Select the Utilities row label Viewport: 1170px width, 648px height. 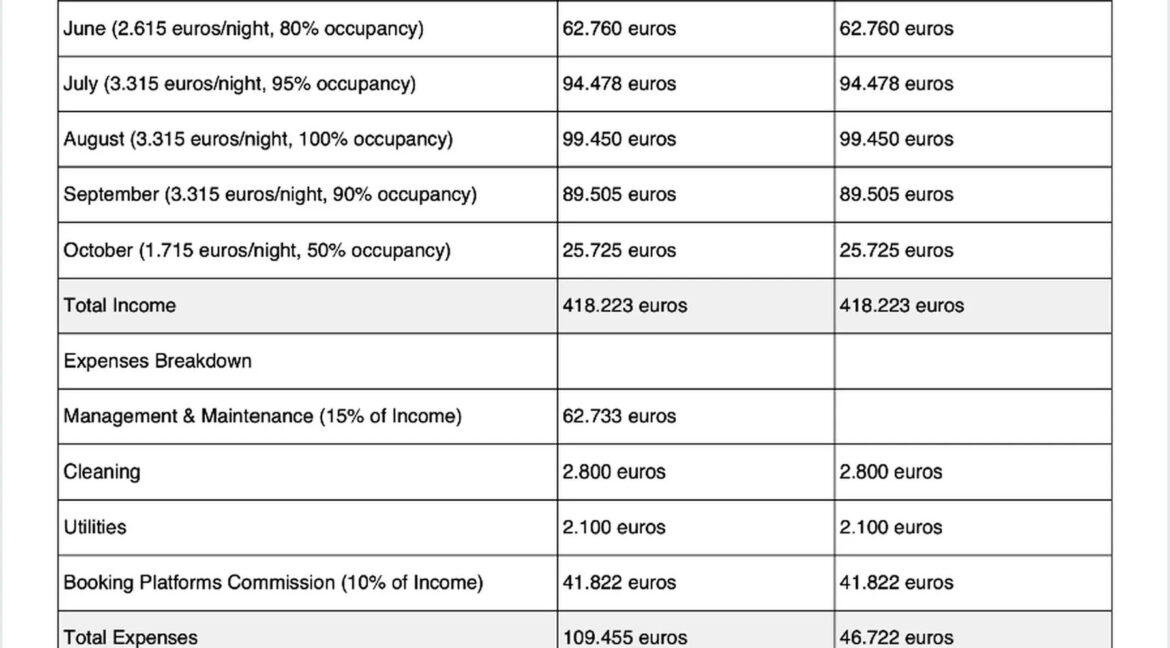pyautogui.click(x=95, y=527)
